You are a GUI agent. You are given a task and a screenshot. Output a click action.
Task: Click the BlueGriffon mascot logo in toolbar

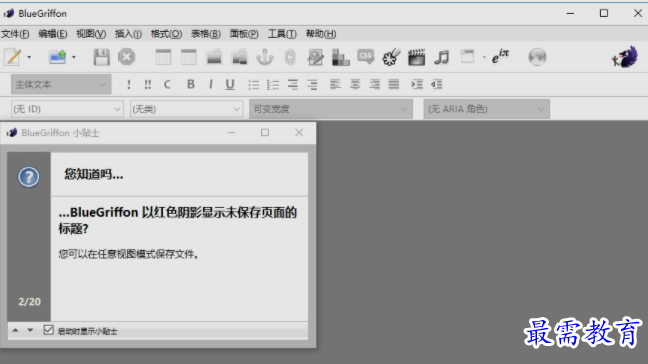coord(625,57)
